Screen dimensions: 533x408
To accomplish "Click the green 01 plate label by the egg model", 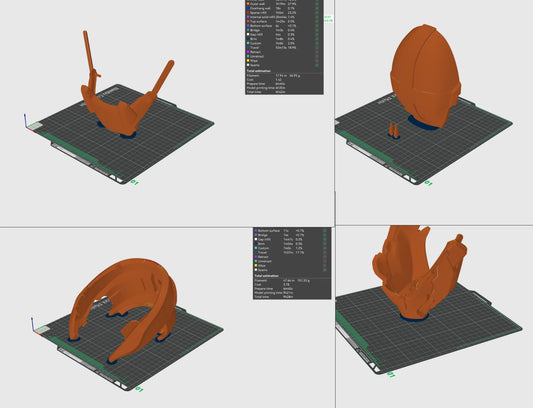I will click(x=428, y=183).
